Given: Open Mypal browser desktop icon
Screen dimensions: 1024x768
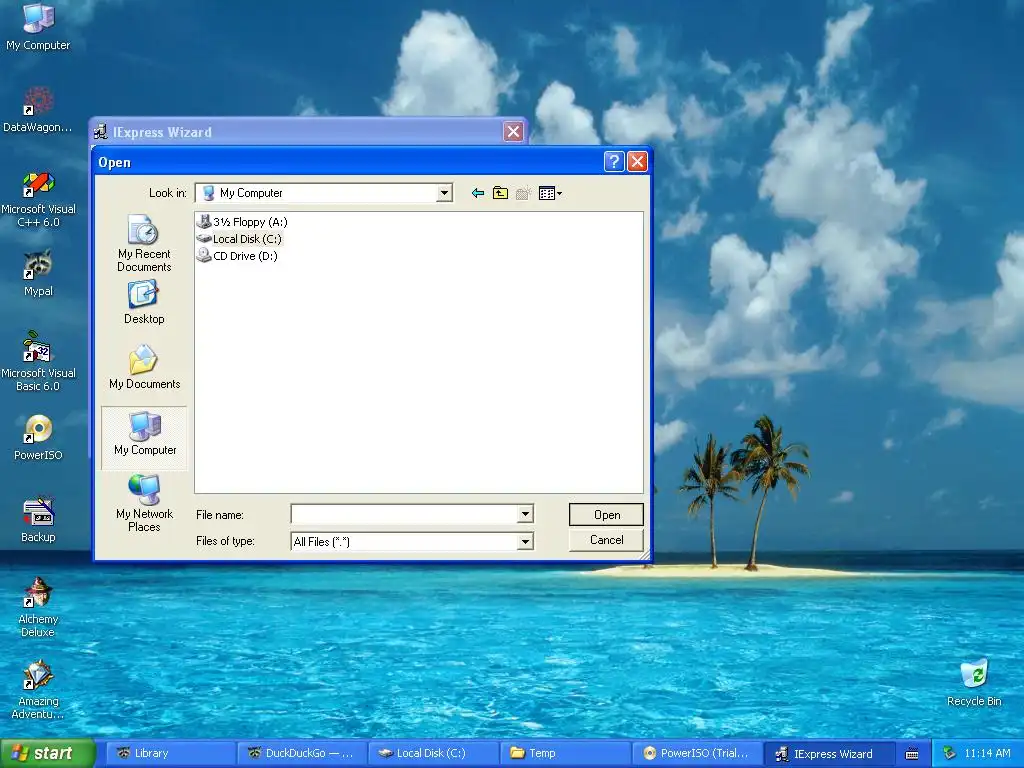Looking at the screenshot, I should click(38, 273).
